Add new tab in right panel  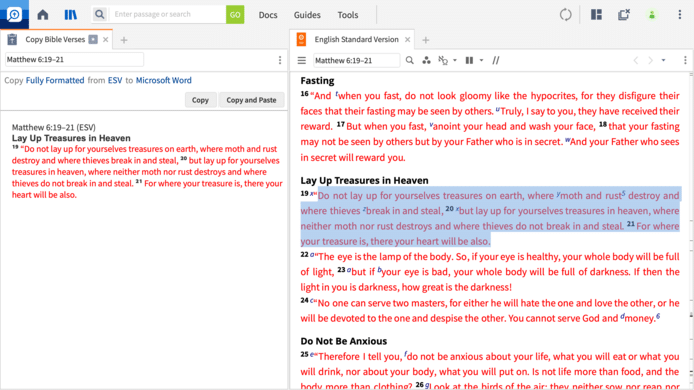(426, 40)
